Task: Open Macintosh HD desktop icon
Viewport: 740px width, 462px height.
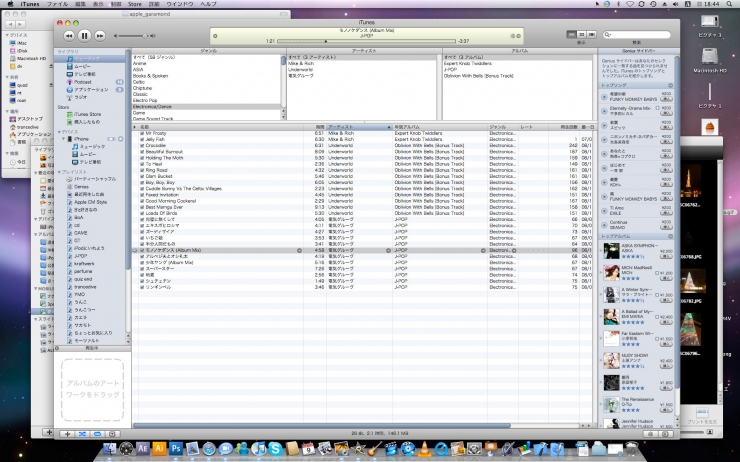Action: tap(710, 59)
